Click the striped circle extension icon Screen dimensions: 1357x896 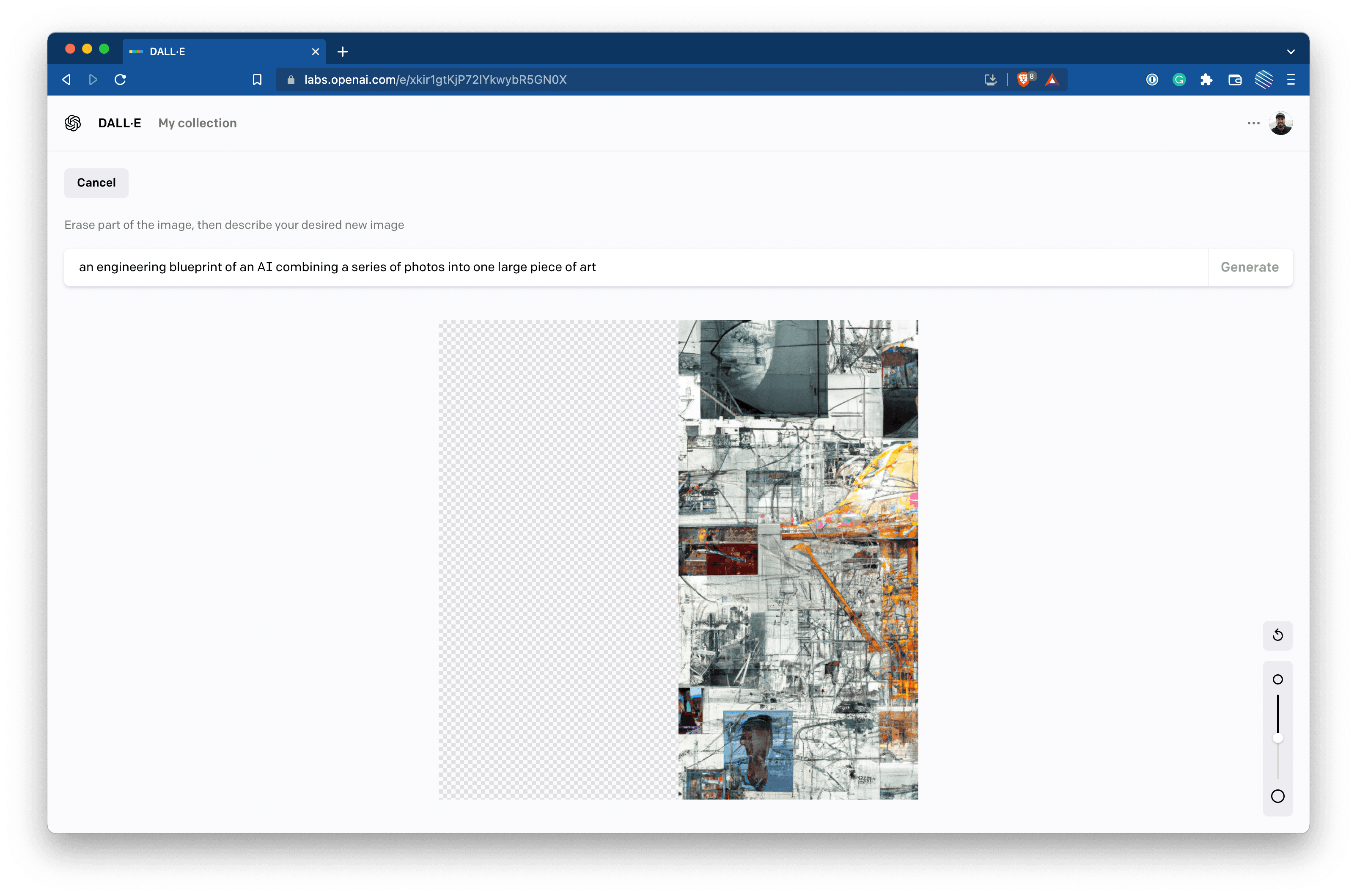pos(1263,80)
